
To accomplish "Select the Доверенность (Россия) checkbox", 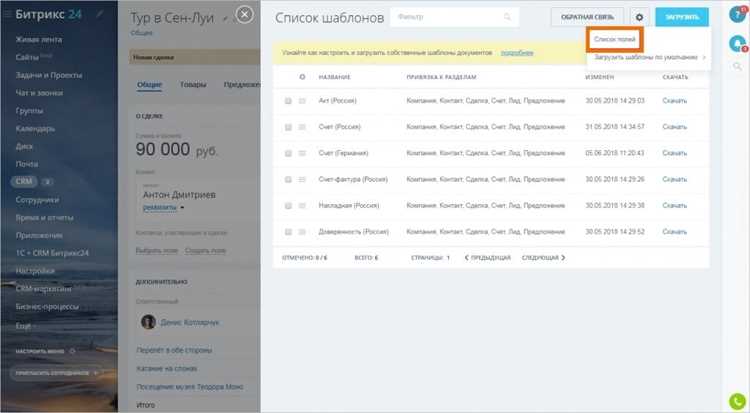I will click(288, 232).
